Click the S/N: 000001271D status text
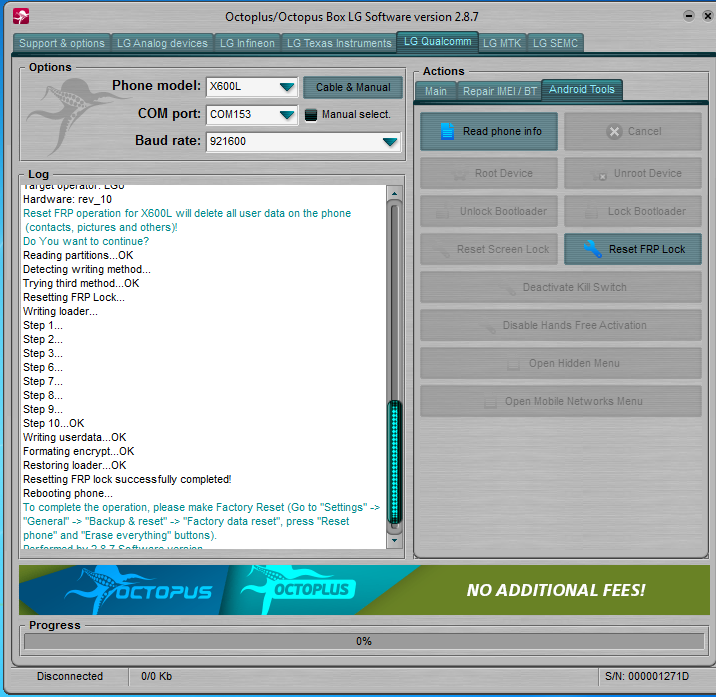The width and height of the screenshot is (716, 697). (x=647, y=676)
